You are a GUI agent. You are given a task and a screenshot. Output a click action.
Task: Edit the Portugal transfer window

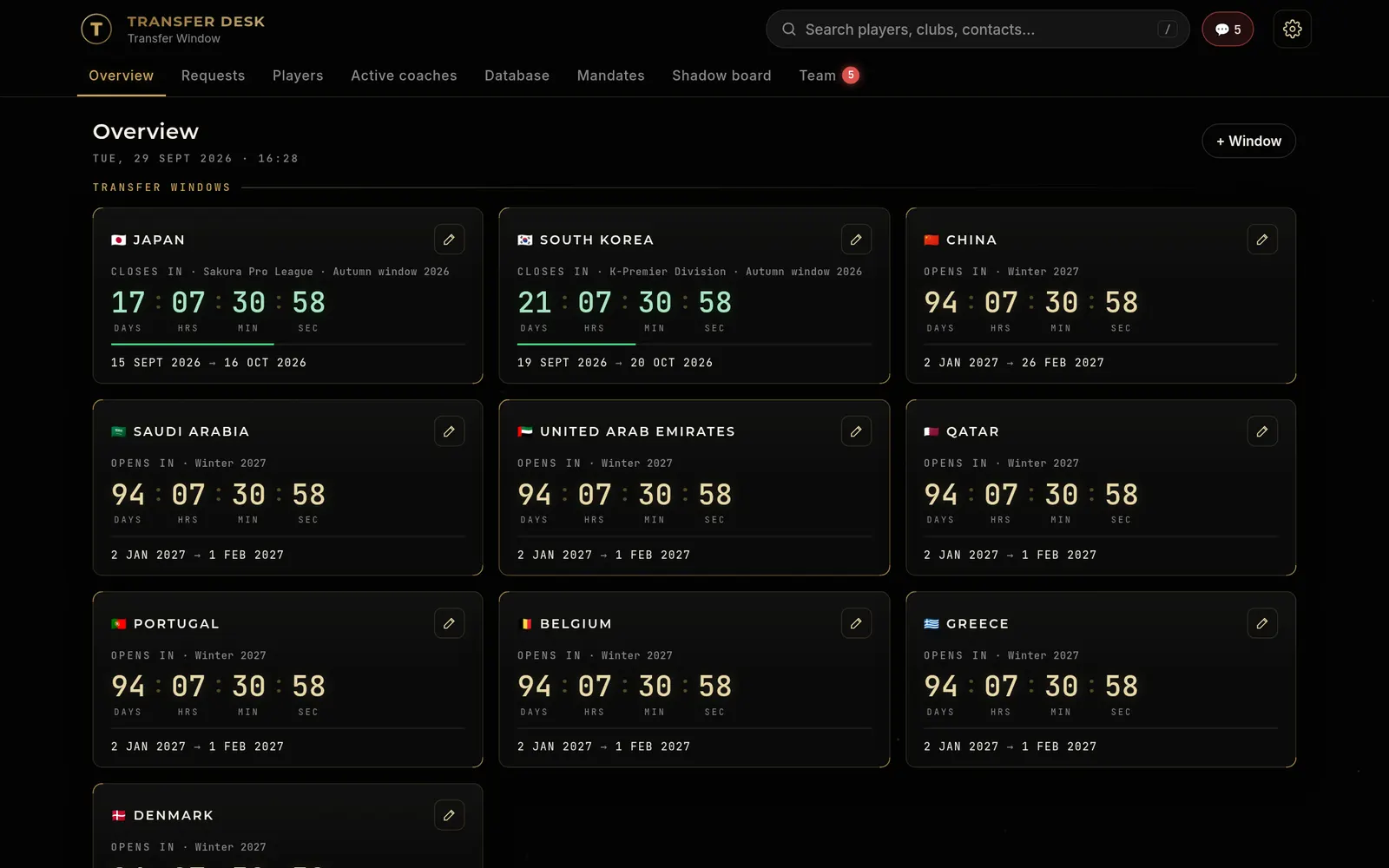[x=449, y=623]
